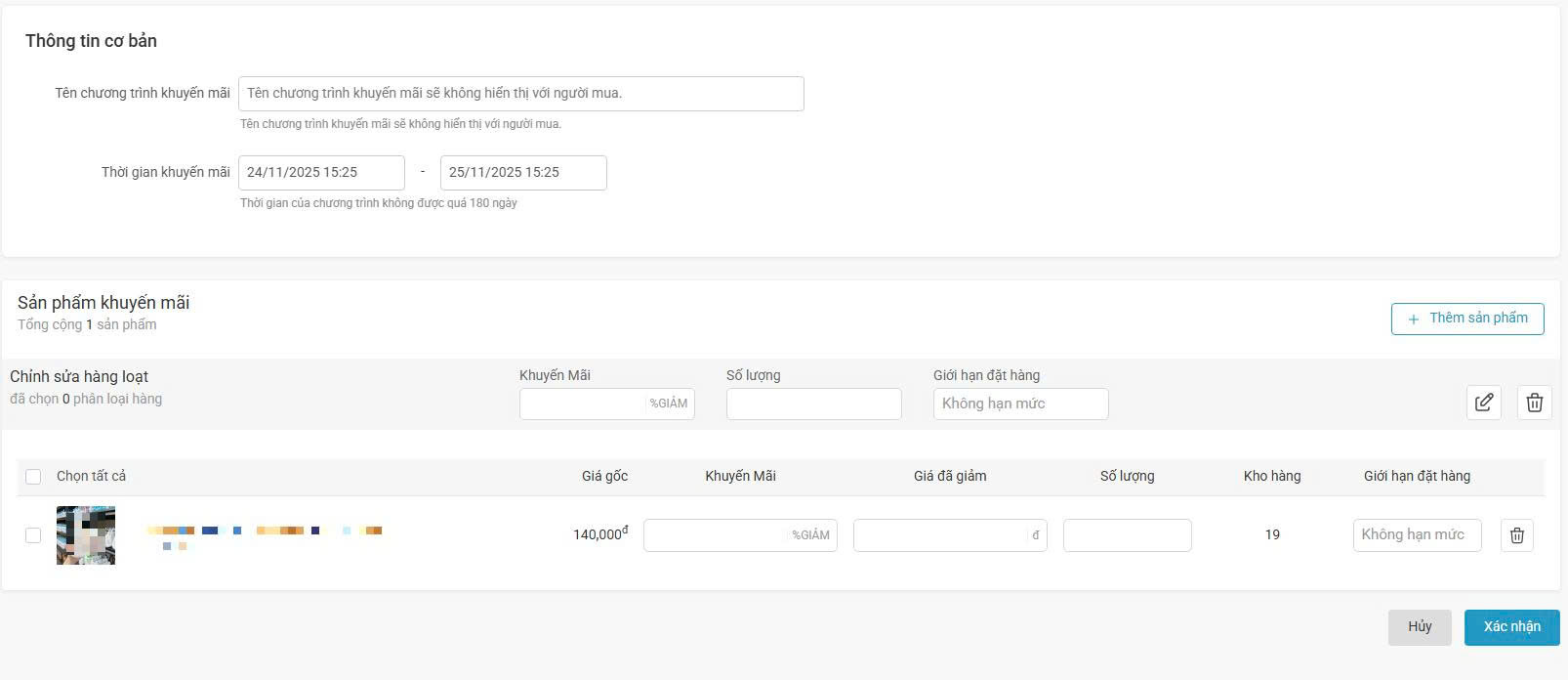Click the batch edit pencil icon
Viewport: 1568px width, 680px height.
tap(1484, 403)
